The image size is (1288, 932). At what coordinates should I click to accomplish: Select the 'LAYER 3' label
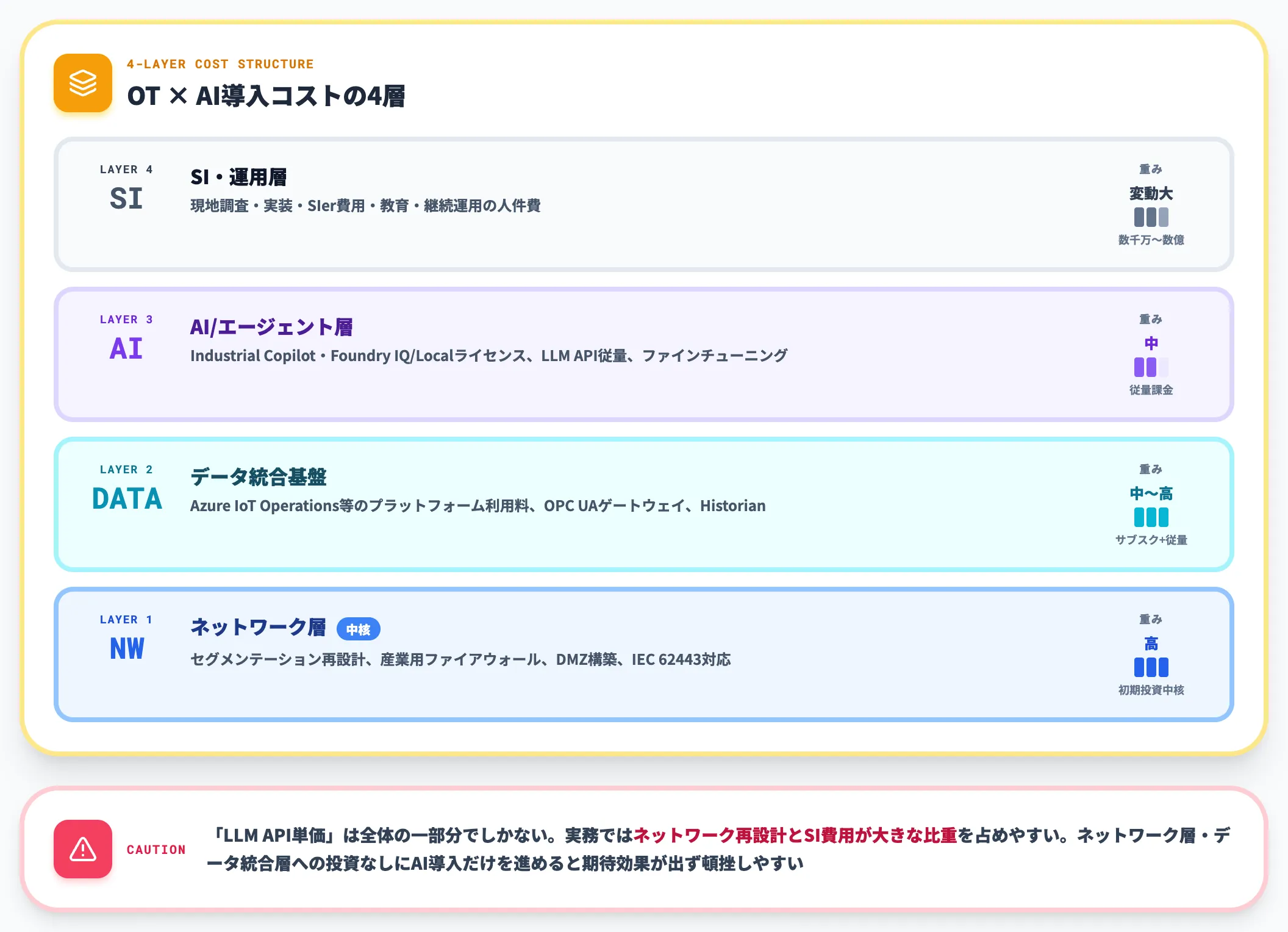click(126, 320)
